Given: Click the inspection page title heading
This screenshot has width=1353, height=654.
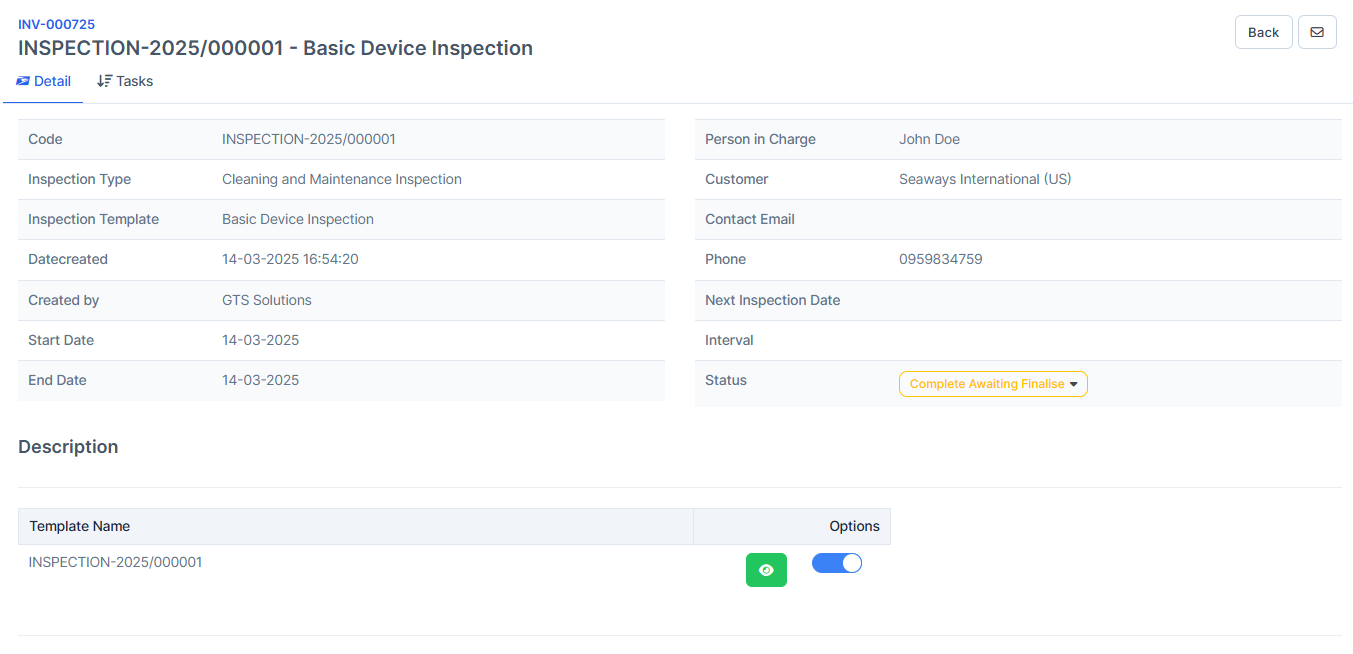Looking at the screenshot, I should tap(275, 48).
